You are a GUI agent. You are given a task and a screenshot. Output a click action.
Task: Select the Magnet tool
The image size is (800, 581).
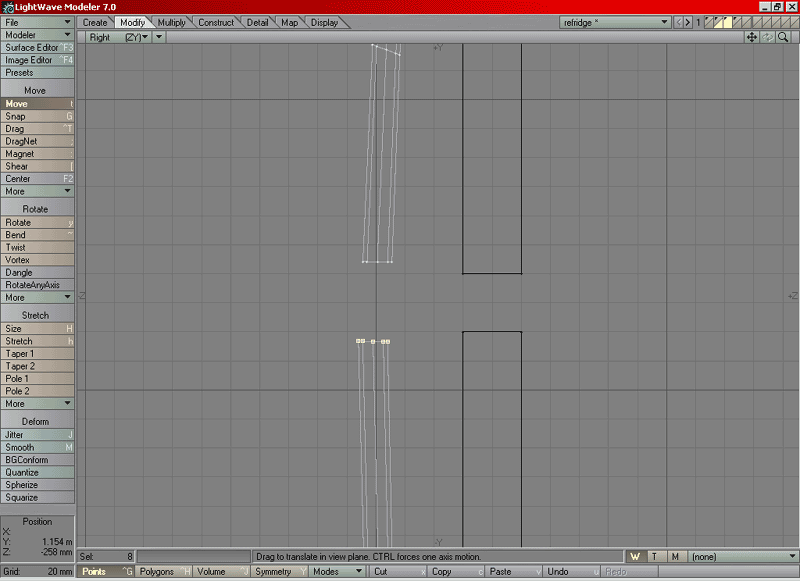(x=37, y=154)
